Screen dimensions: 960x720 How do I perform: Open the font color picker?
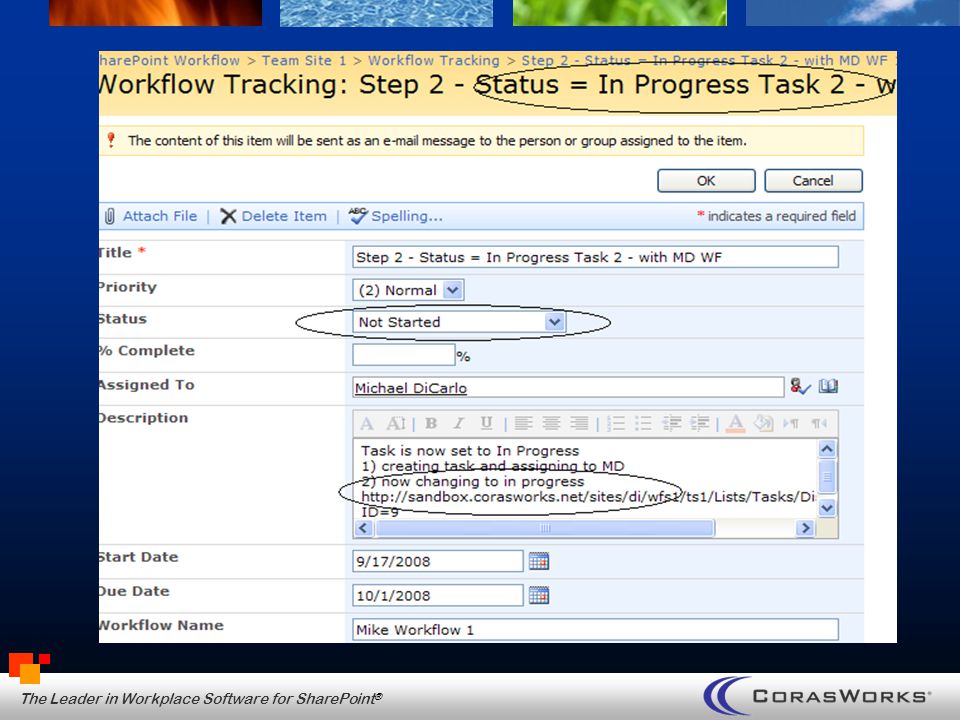click(736, 424)
